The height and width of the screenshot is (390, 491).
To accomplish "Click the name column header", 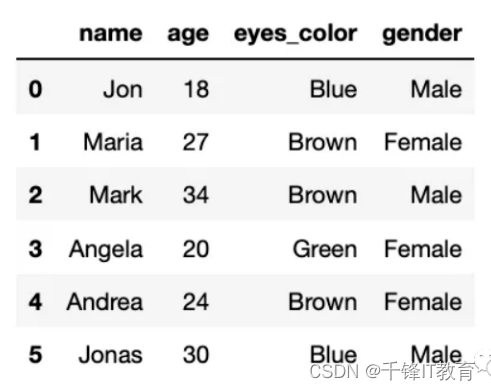I will [x=111, y=34].
